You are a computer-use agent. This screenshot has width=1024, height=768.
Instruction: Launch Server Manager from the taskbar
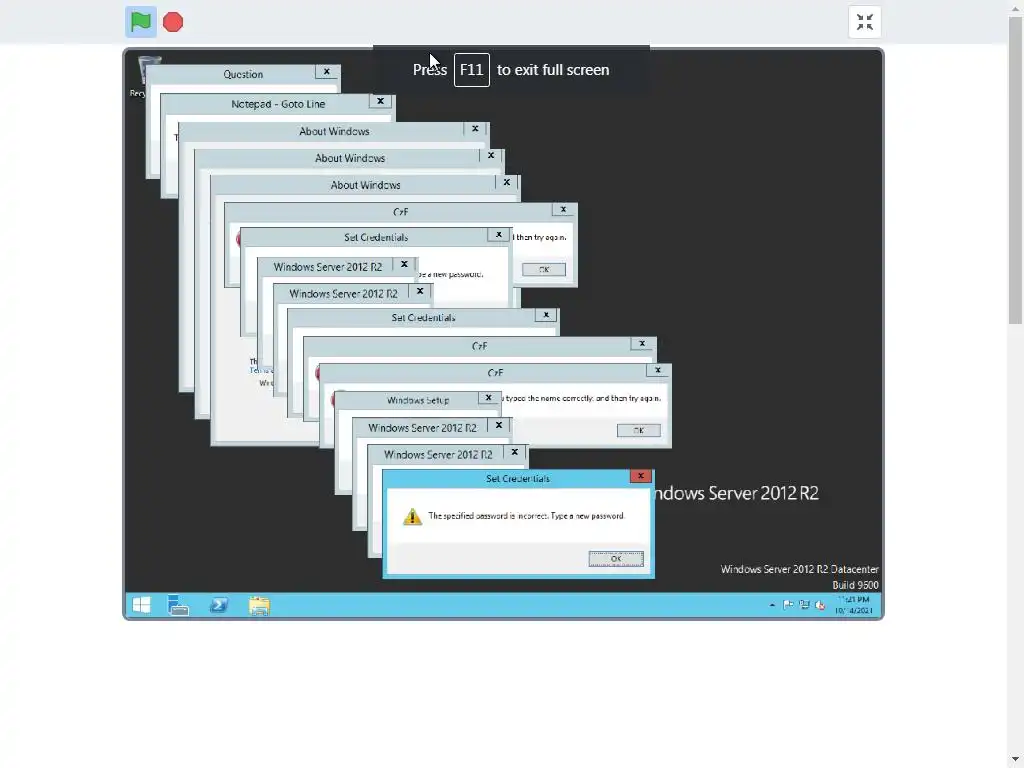(x=178, y=605)
